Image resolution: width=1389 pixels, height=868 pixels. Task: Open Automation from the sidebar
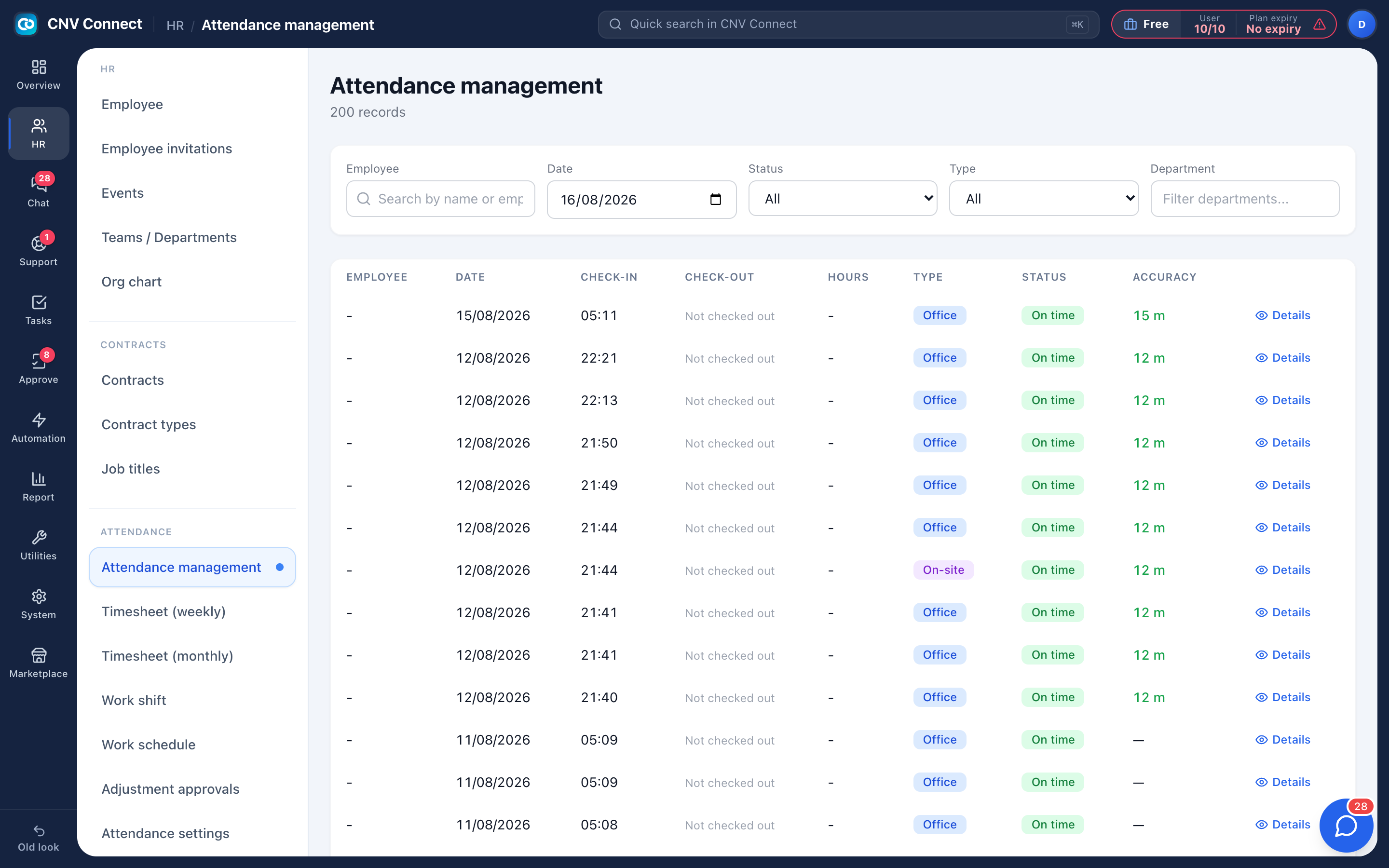tap(39, 428)
